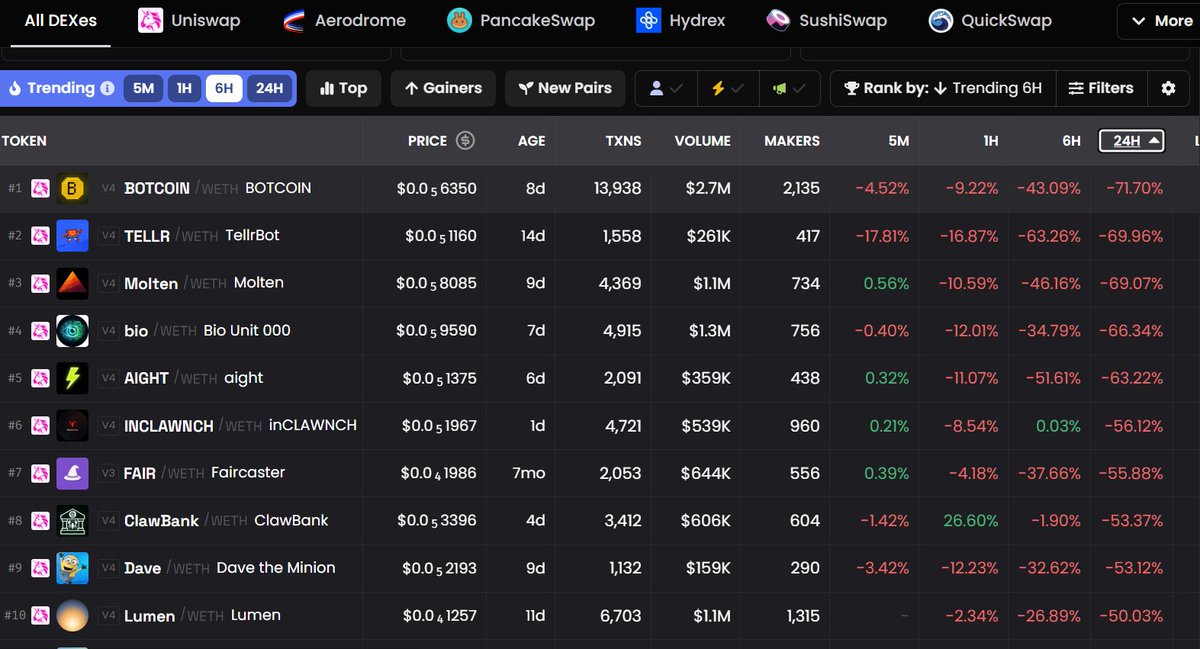
Task: Sort by the VOLUME column header
Action: coord(703,141)
